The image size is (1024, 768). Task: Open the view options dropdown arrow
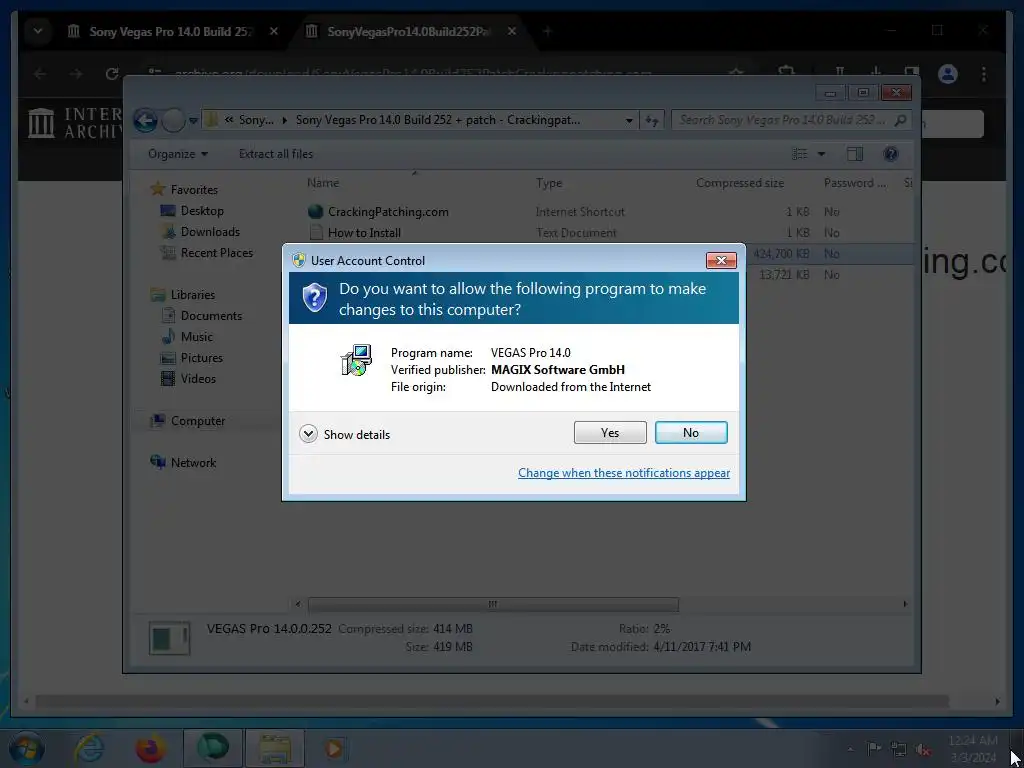[x=821, y=154]
